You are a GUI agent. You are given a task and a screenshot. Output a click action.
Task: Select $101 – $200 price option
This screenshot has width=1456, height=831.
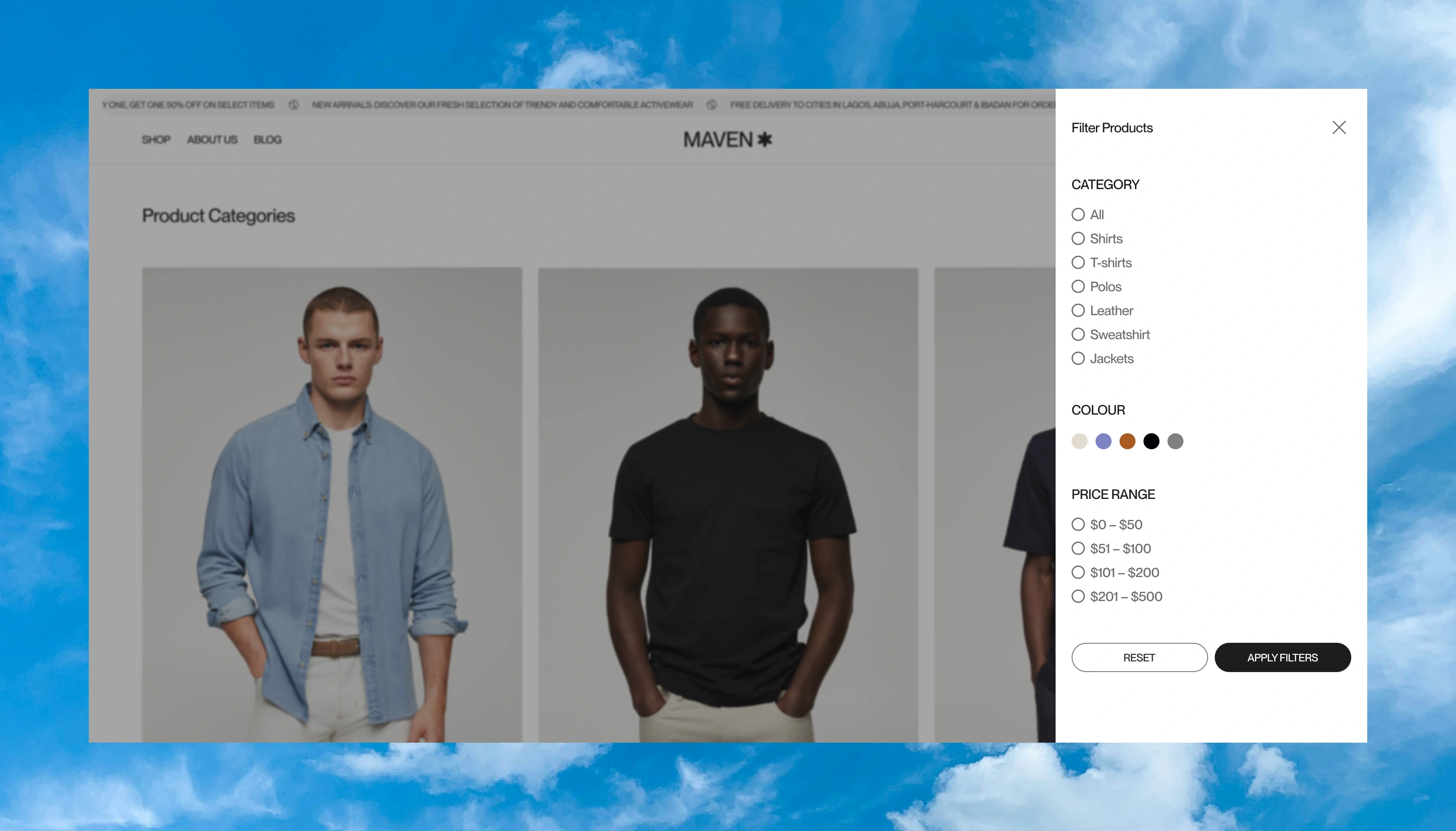1078,573
